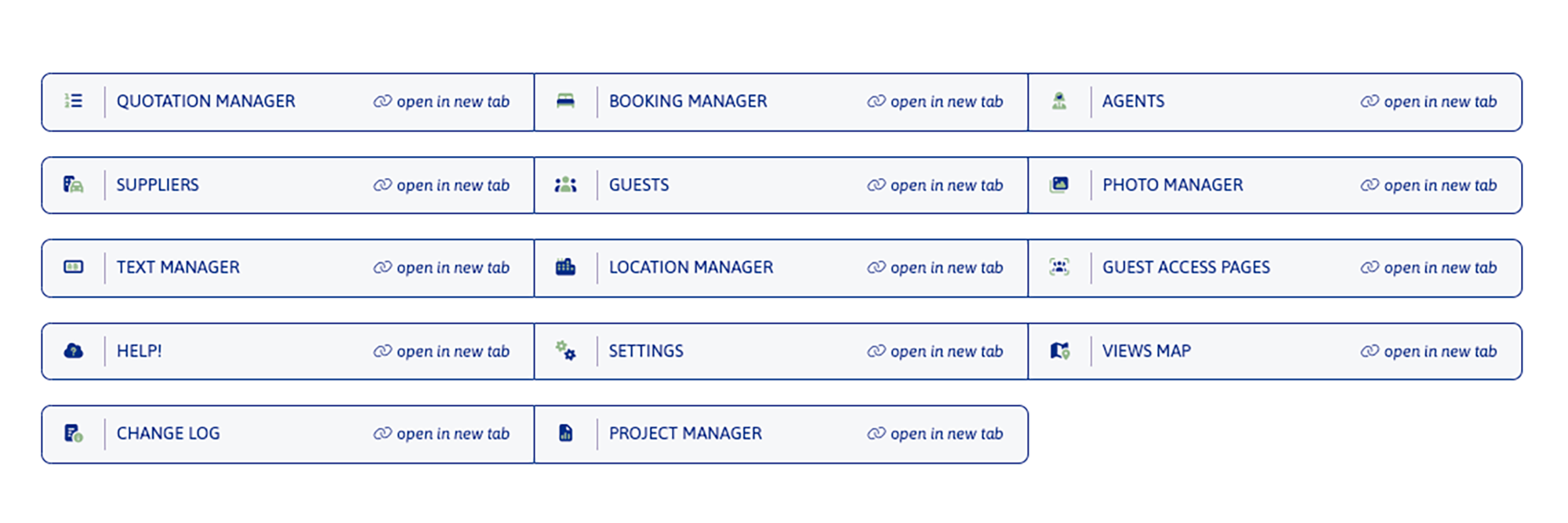Screen dimensions: 1568x523
Task: Open the Suppliers page
Action: coord(158,185)
